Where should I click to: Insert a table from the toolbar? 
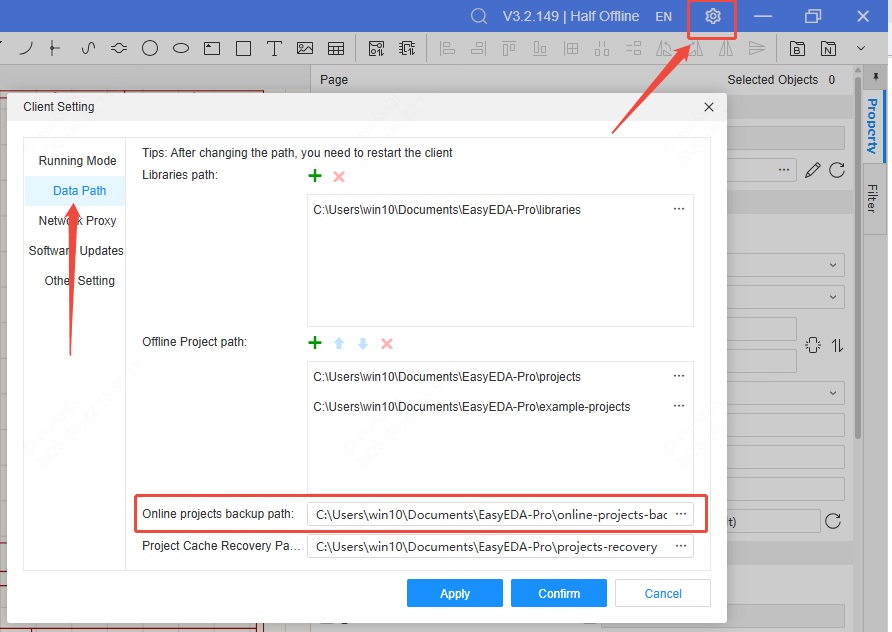coord(336,48)
